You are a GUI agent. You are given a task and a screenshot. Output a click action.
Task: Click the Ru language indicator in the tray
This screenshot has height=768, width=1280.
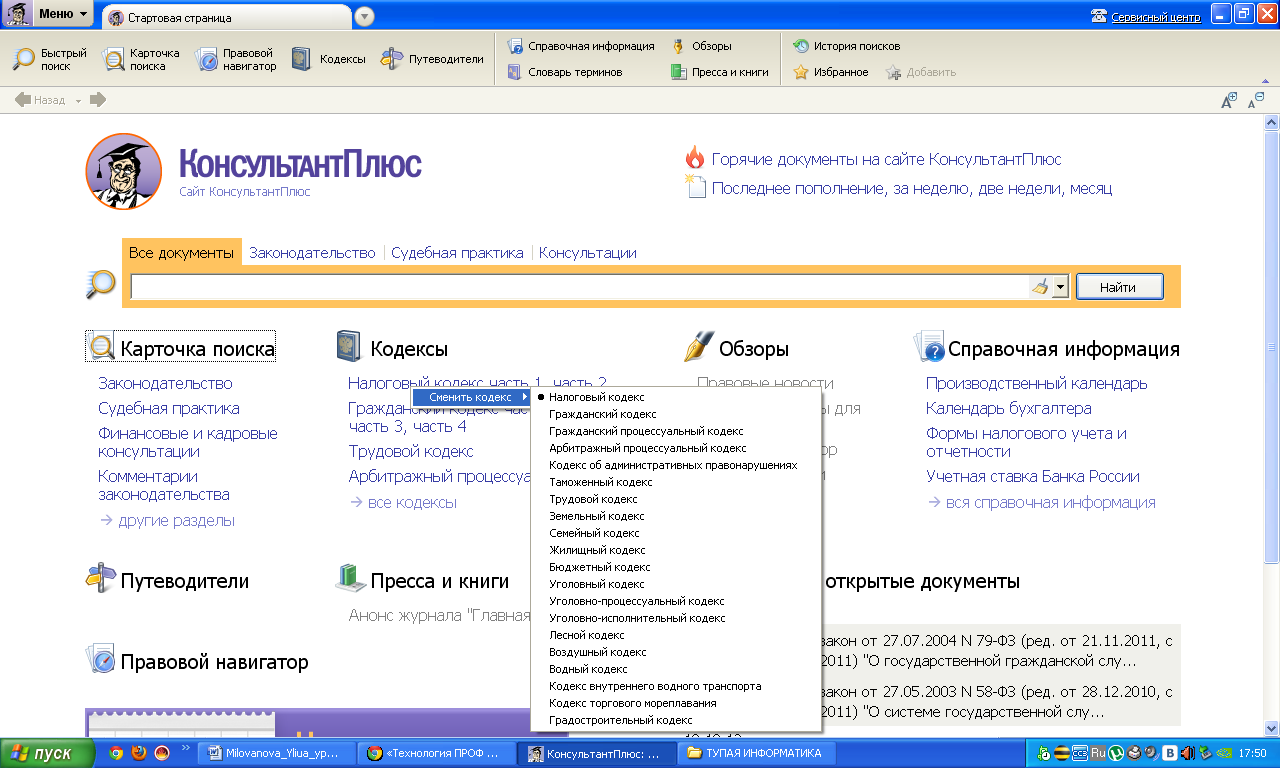pyautogui.click(x=1096, y=753)
